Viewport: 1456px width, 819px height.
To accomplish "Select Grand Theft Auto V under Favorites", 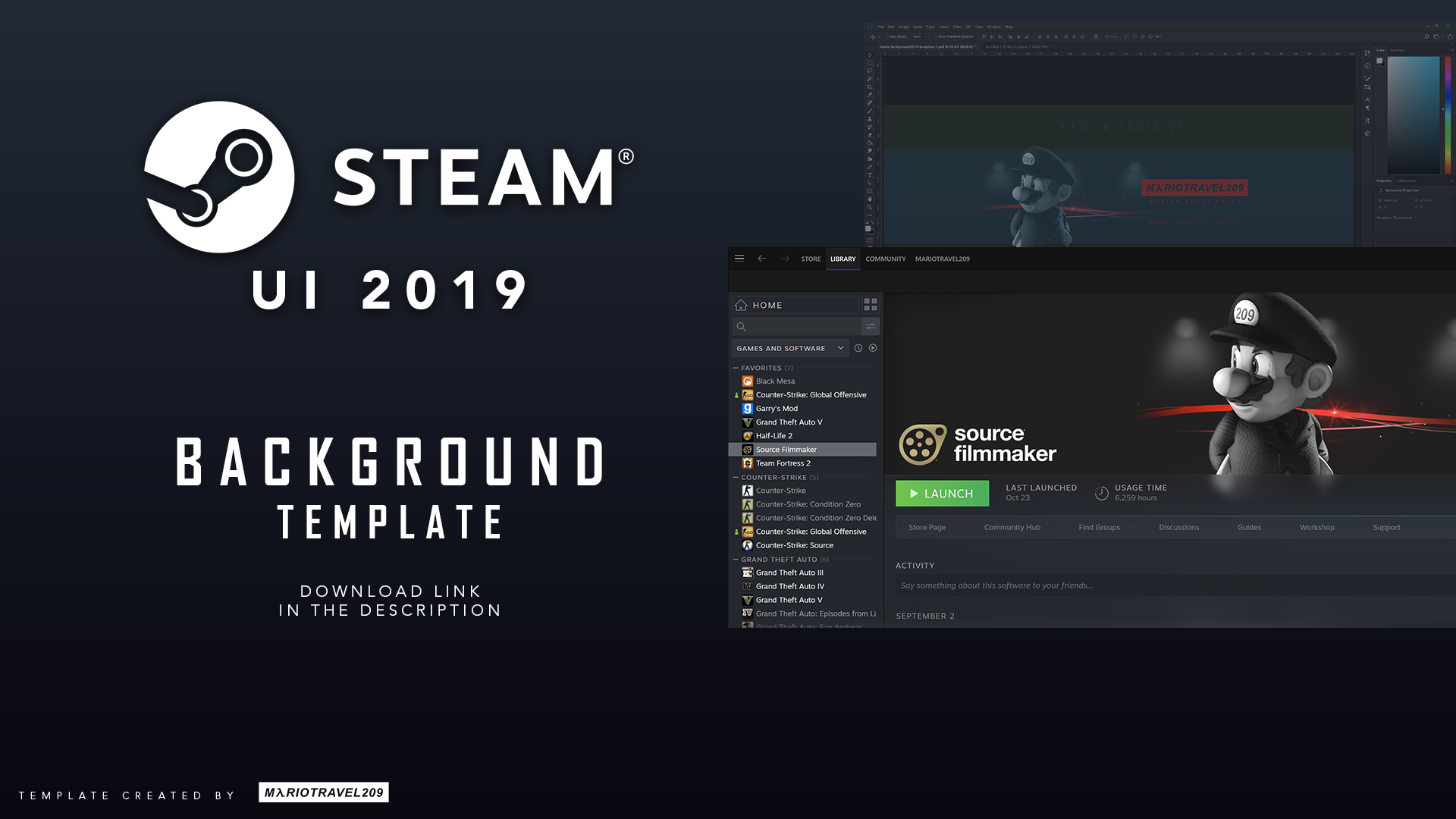I will (789, 422).
